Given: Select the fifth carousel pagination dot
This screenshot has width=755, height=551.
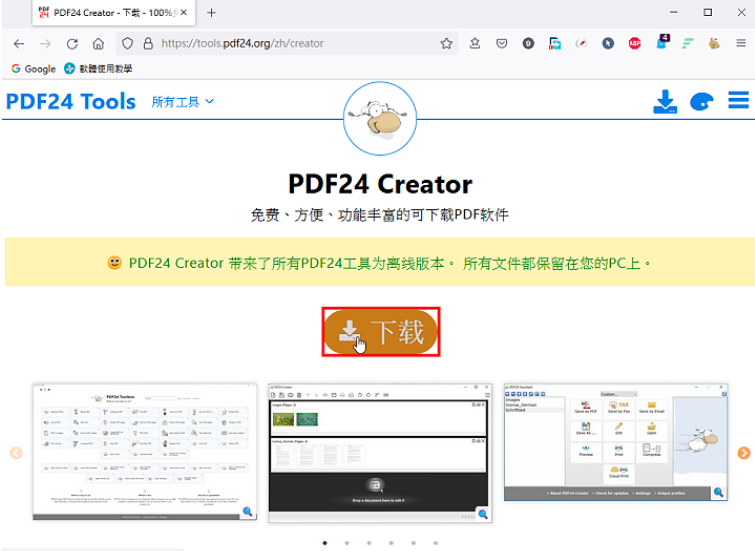Looking at the screenshot, I should coord(413,543).
